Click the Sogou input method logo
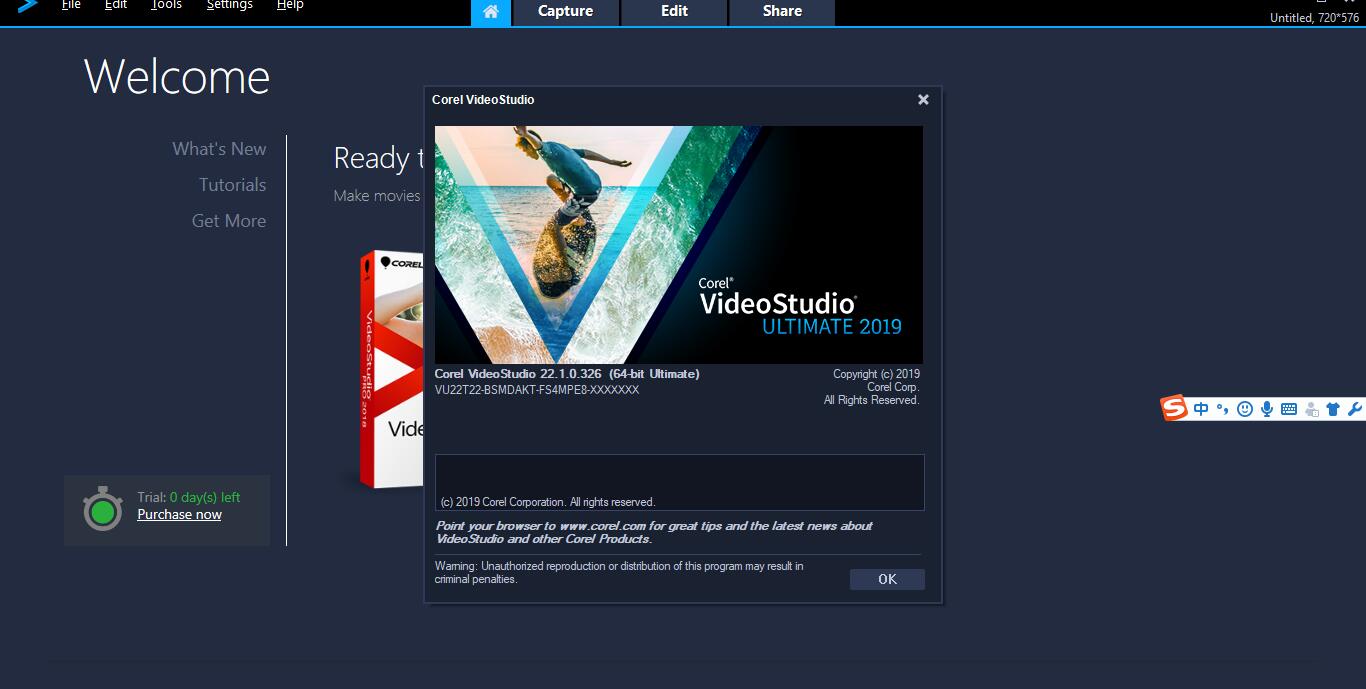The height and width of the screenshot is (689, 1366). point(1174,408)
